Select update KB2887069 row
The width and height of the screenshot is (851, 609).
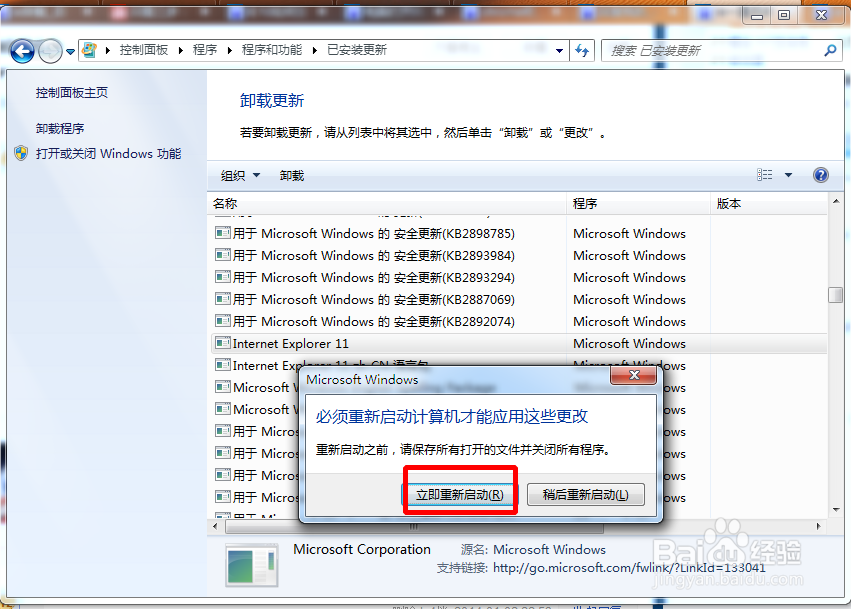tap(518, 300)
